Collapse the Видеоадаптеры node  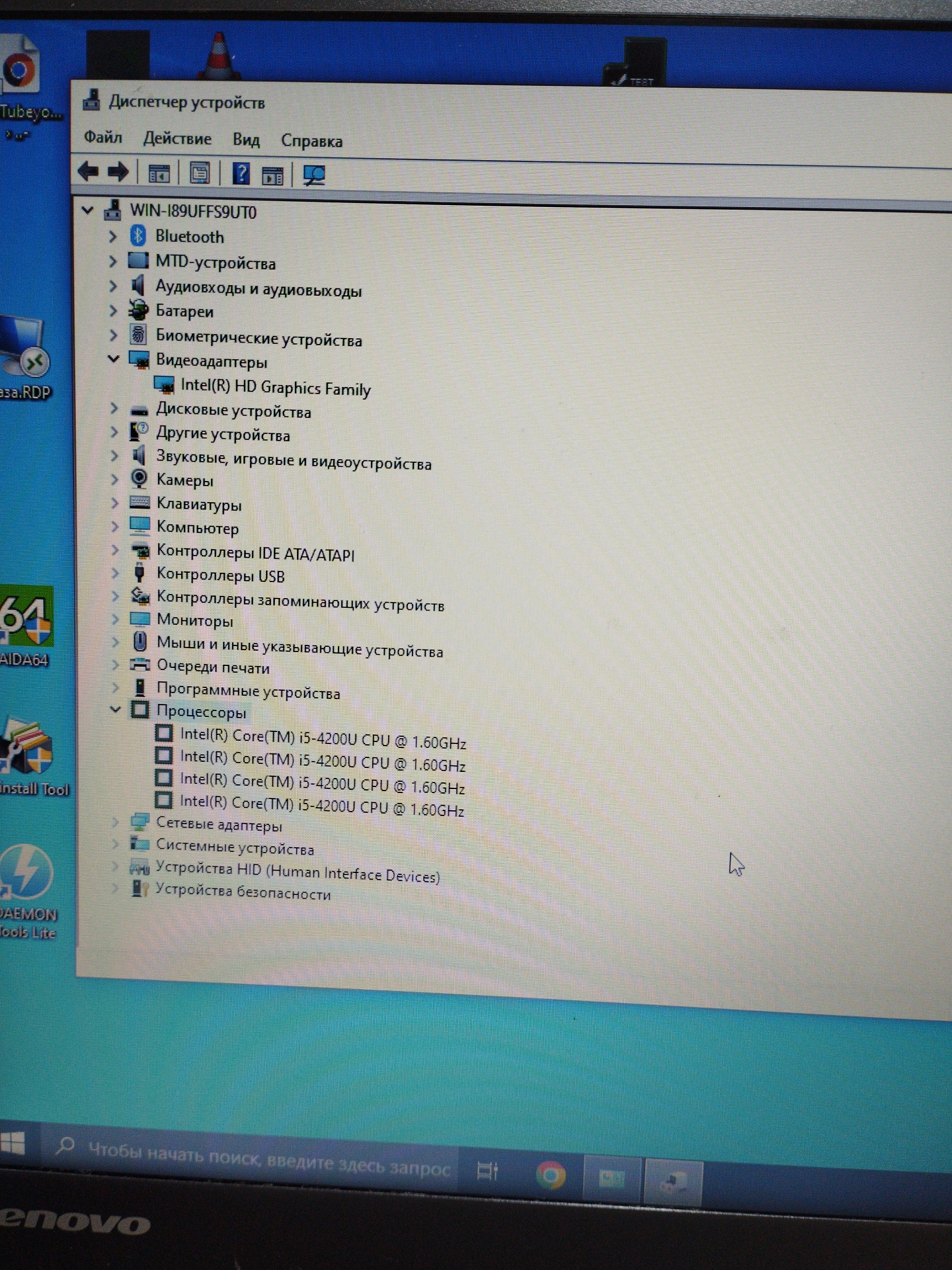click(114, 359)
